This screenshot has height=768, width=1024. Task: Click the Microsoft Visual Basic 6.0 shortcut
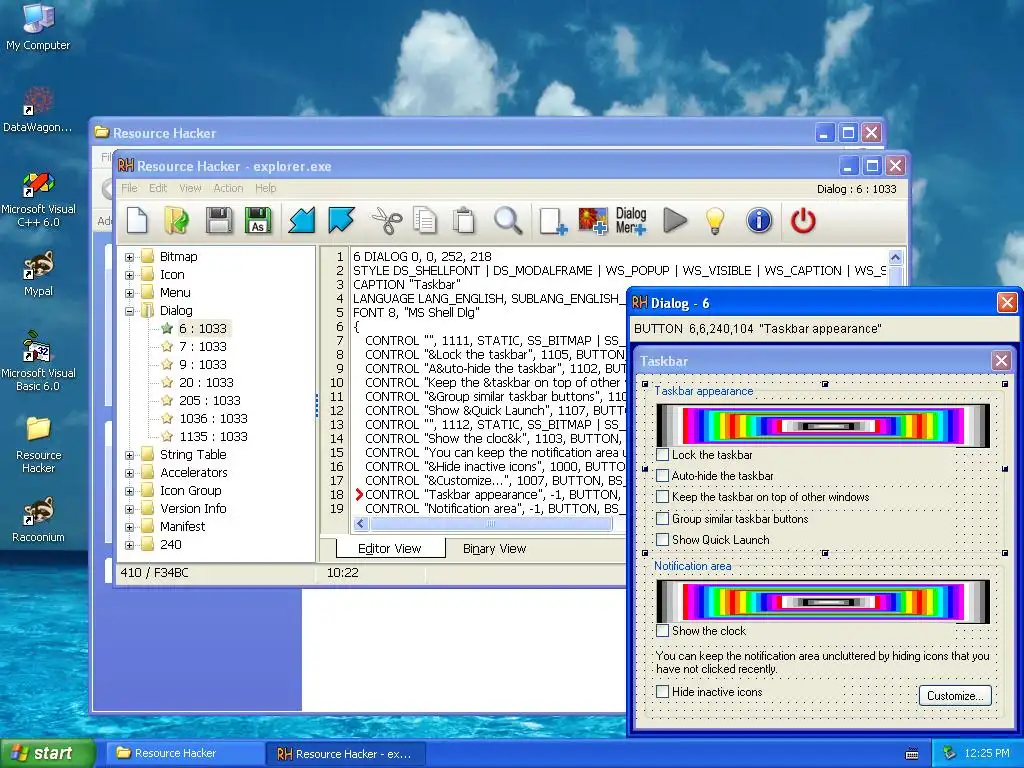[38, 362]
